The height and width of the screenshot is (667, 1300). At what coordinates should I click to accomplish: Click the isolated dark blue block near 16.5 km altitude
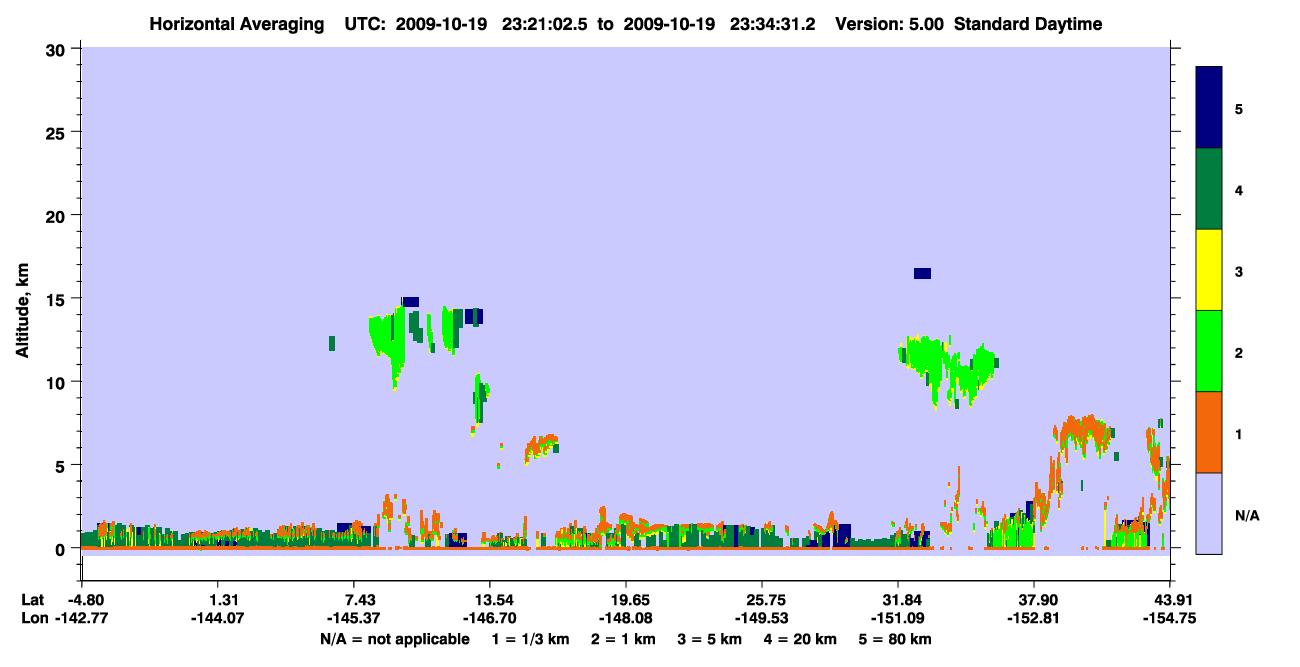(922, 273)
